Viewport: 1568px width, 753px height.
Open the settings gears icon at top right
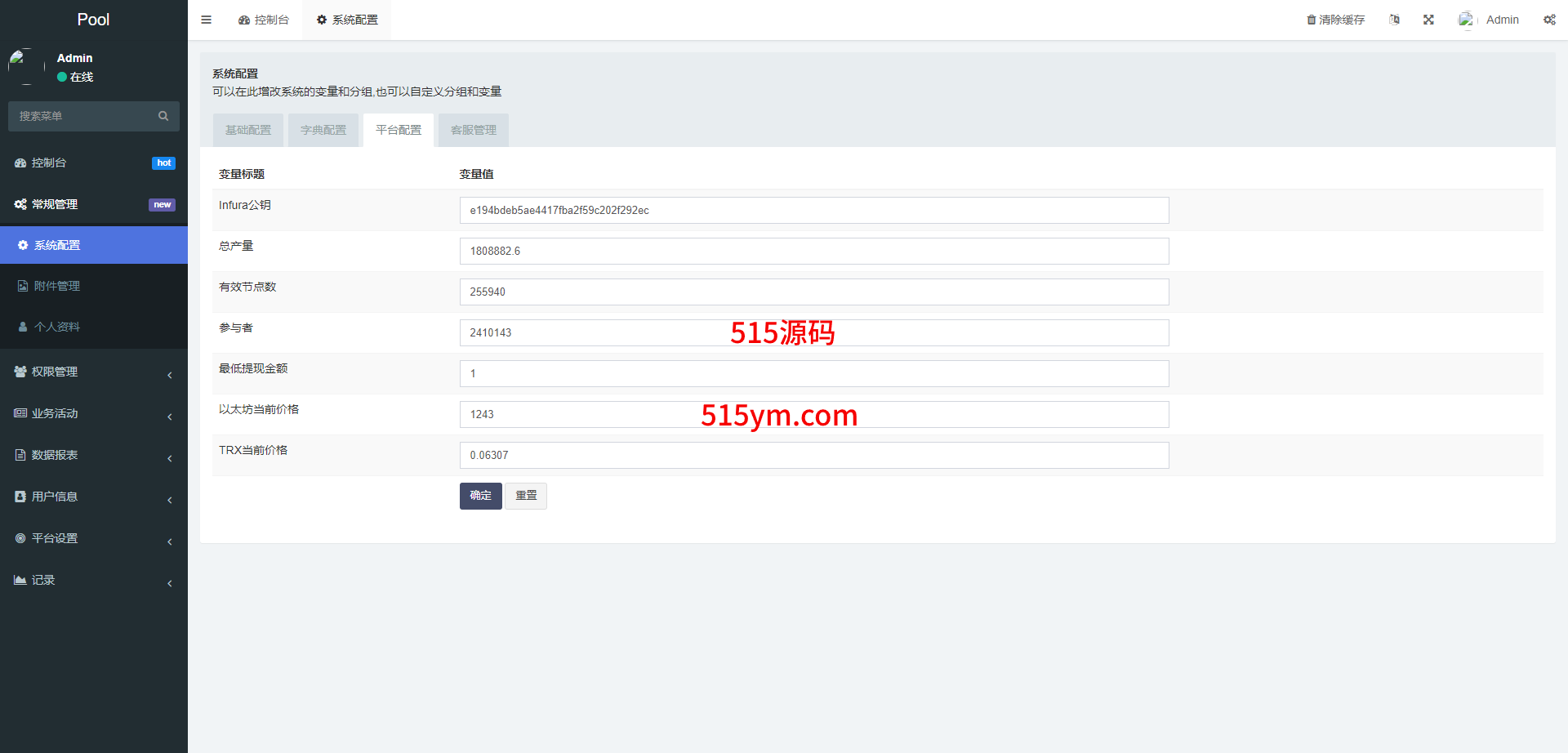1549,20
